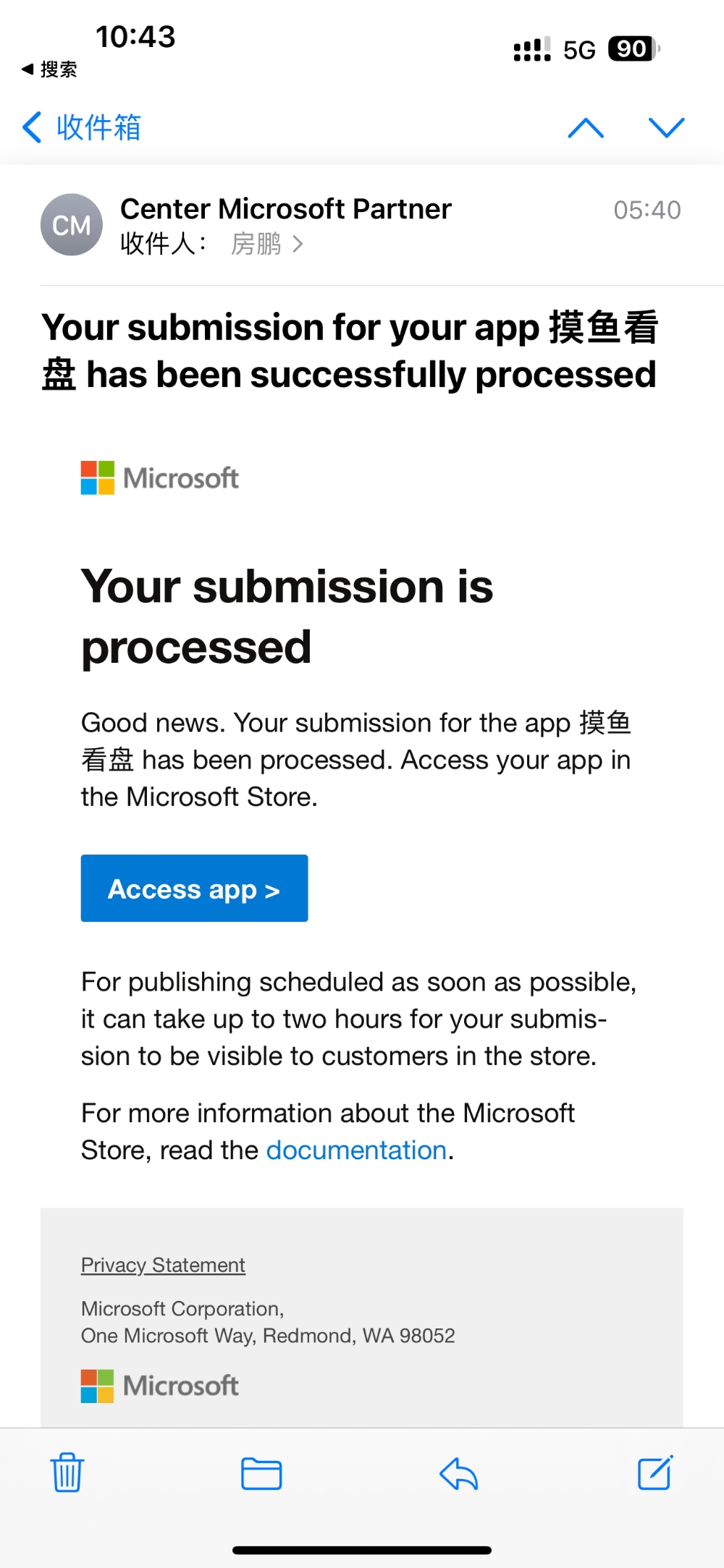Image resolution: width=724 pixels, height=1568 pixels.
Task: Go to previous email with up arrow
Action: pyautogui.click(x=586, y=128)
